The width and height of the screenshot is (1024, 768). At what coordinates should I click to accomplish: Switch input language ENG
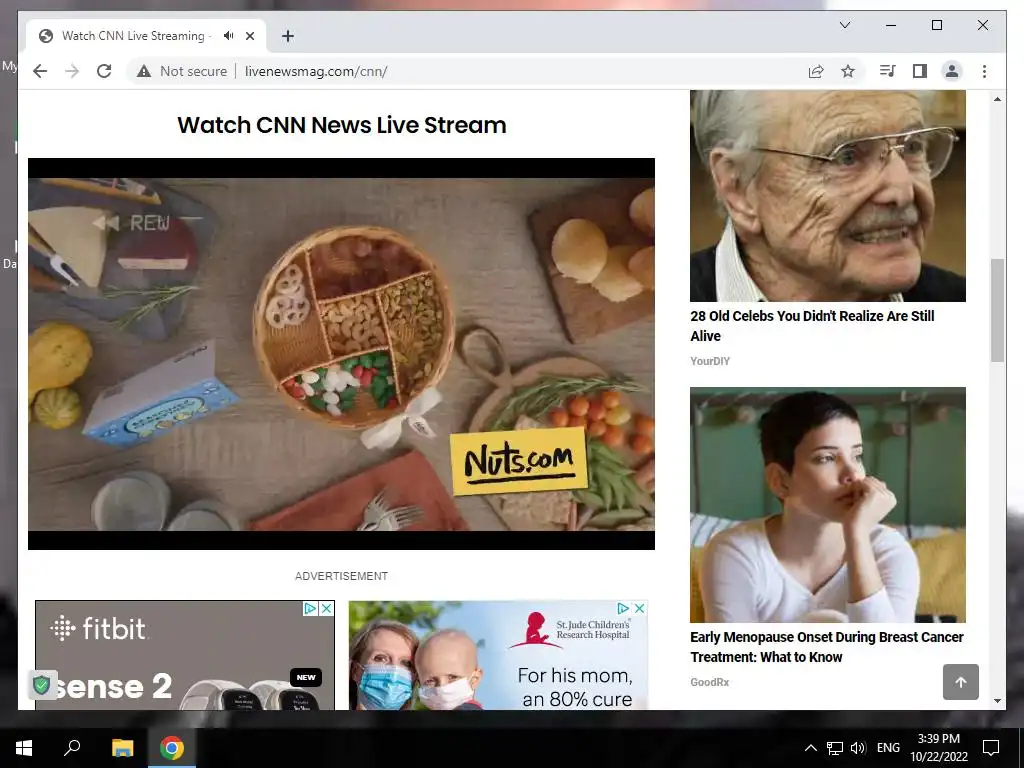tap(888, 748)
